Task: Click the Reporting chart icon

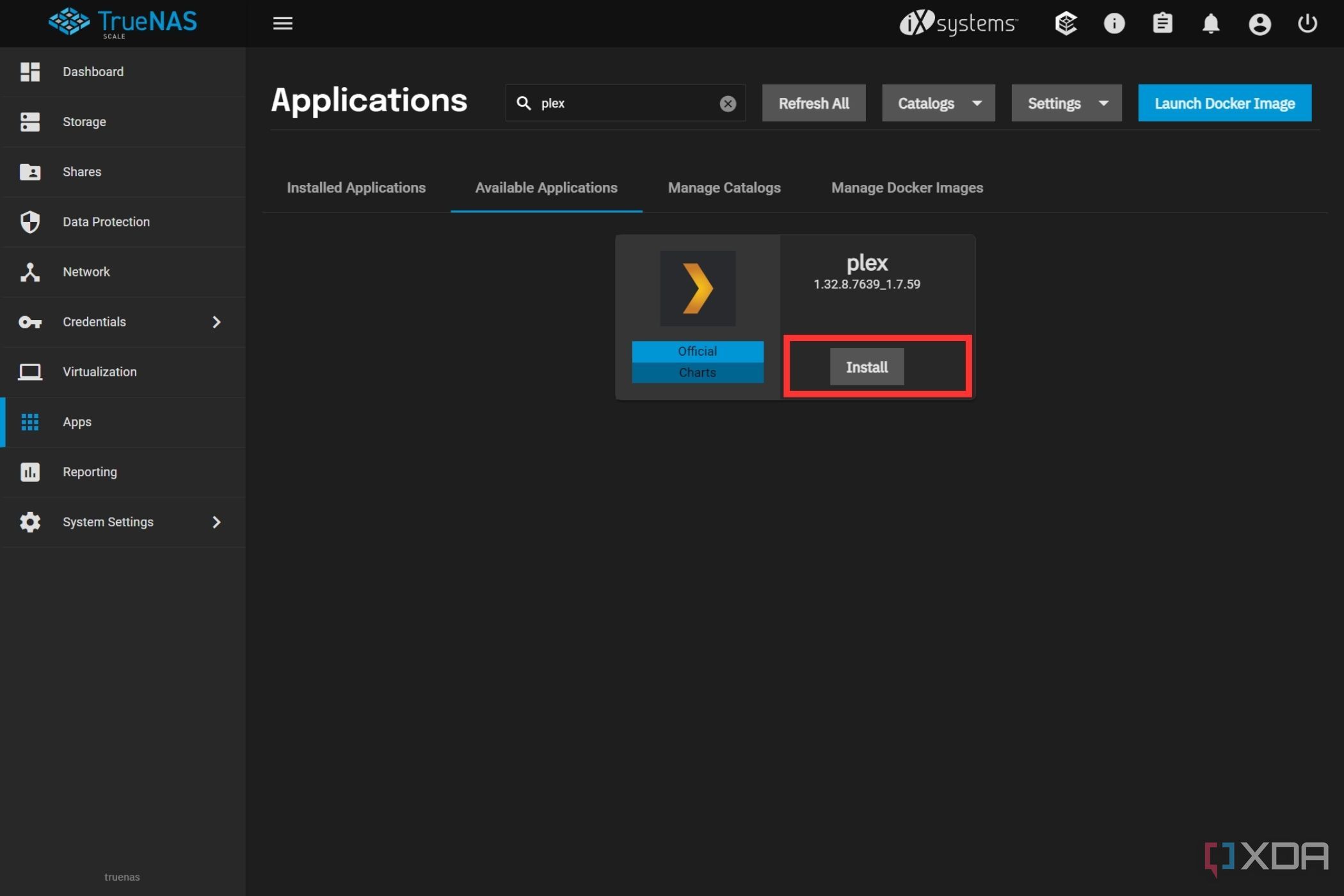Action: click(29, 472)
